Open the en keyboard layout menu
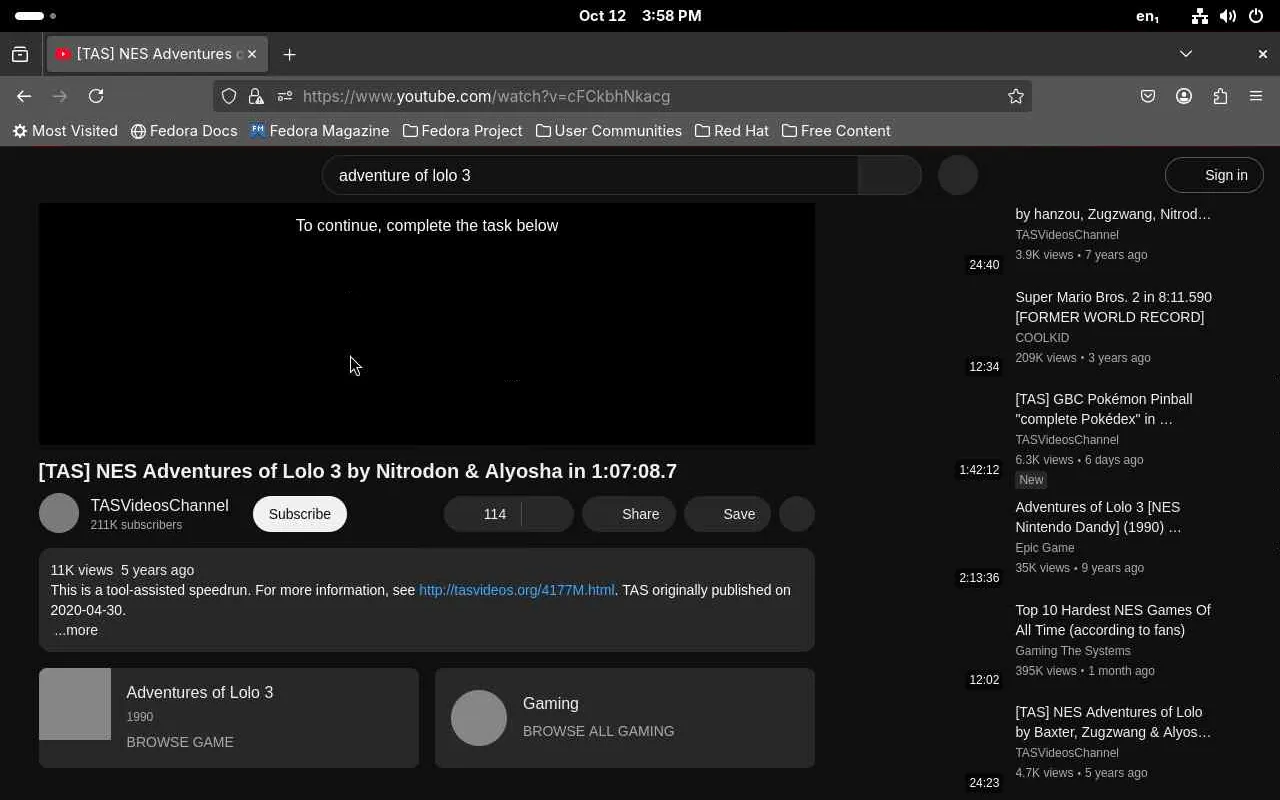This screenshot has width=1280, height=800. [x=1148, y=16]
